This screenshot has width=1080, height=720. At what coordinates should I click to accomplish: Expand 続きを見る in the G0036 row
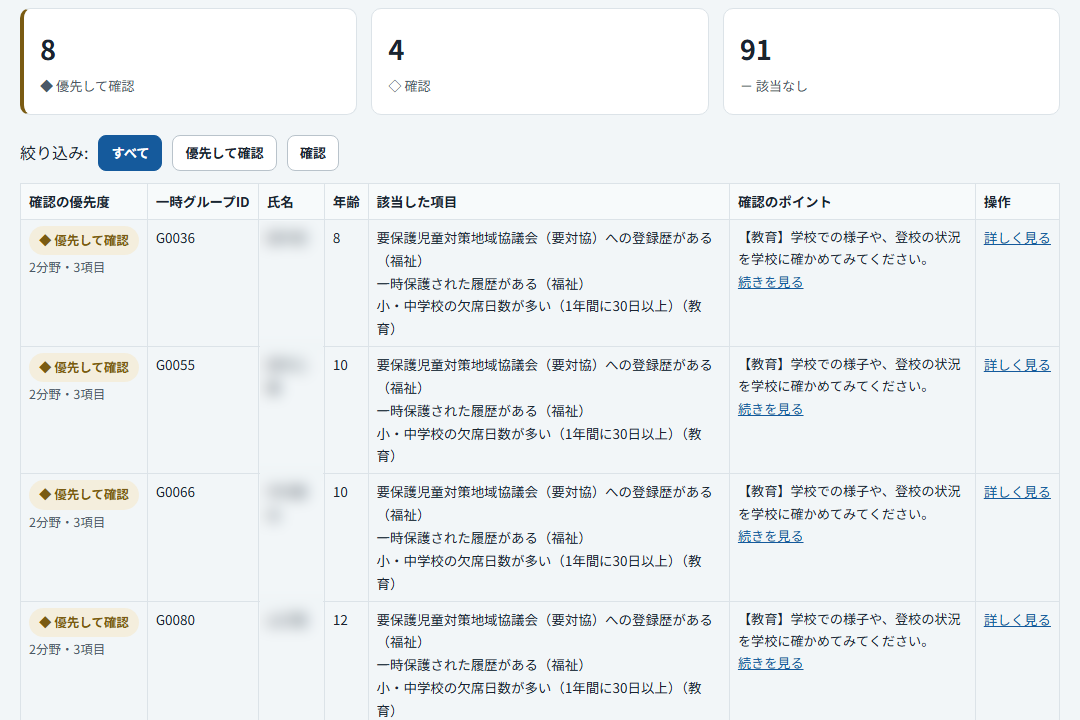click(770, 282)
